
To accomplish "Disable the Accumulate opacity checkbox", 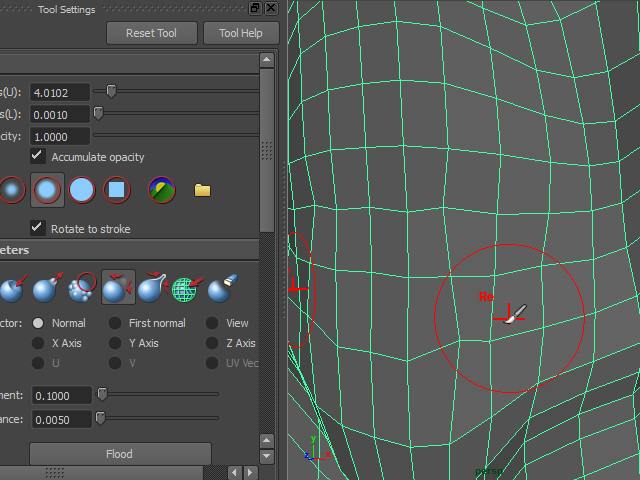I will pos(38,156).
